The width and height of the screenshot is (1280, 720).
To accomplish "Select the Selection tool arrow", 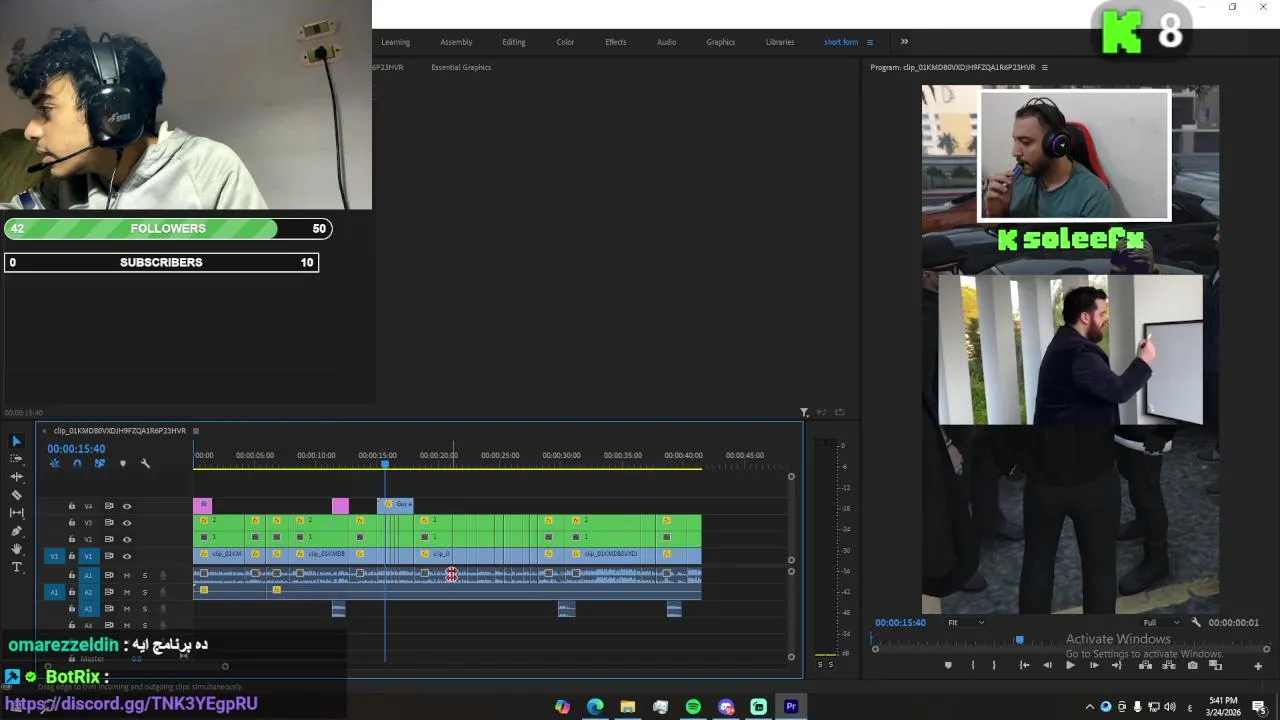I will tap(16, 441).
